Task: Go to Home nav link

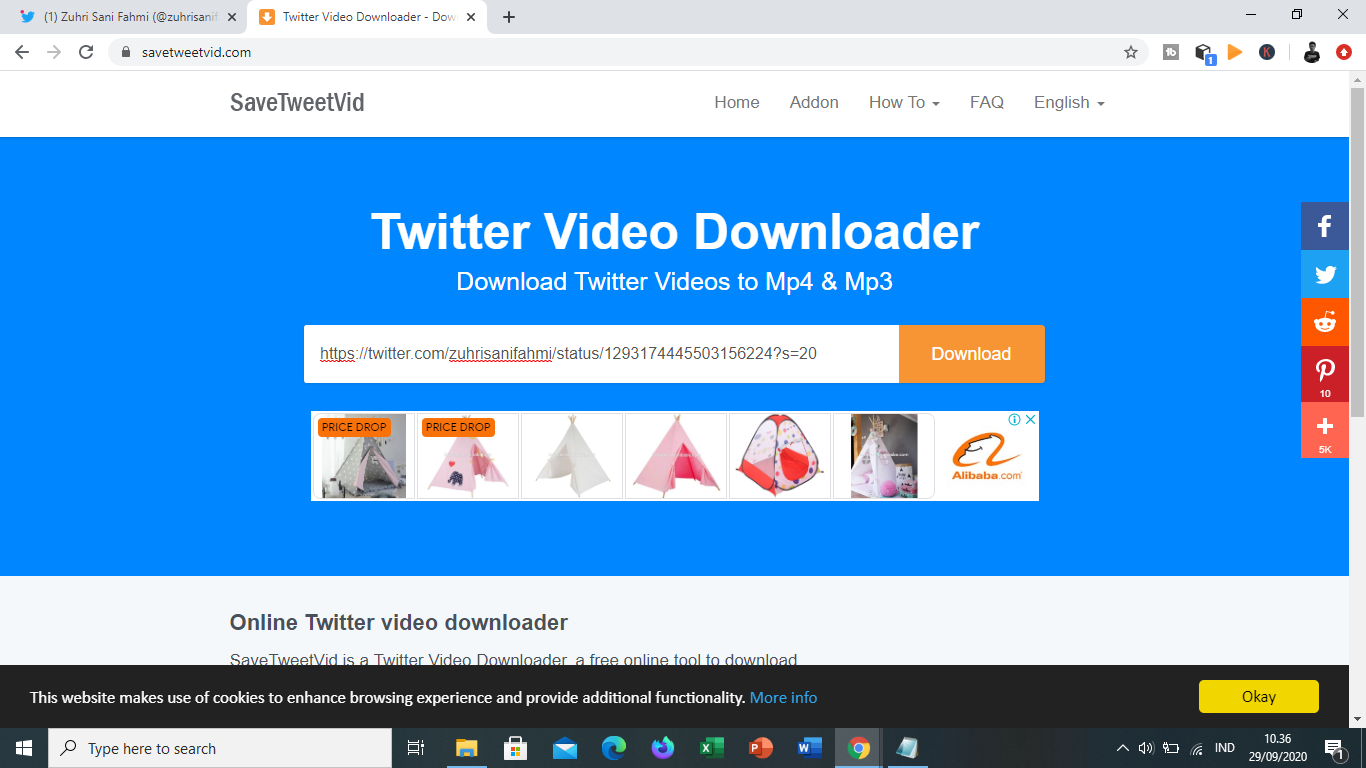Action: coord(737,102)
